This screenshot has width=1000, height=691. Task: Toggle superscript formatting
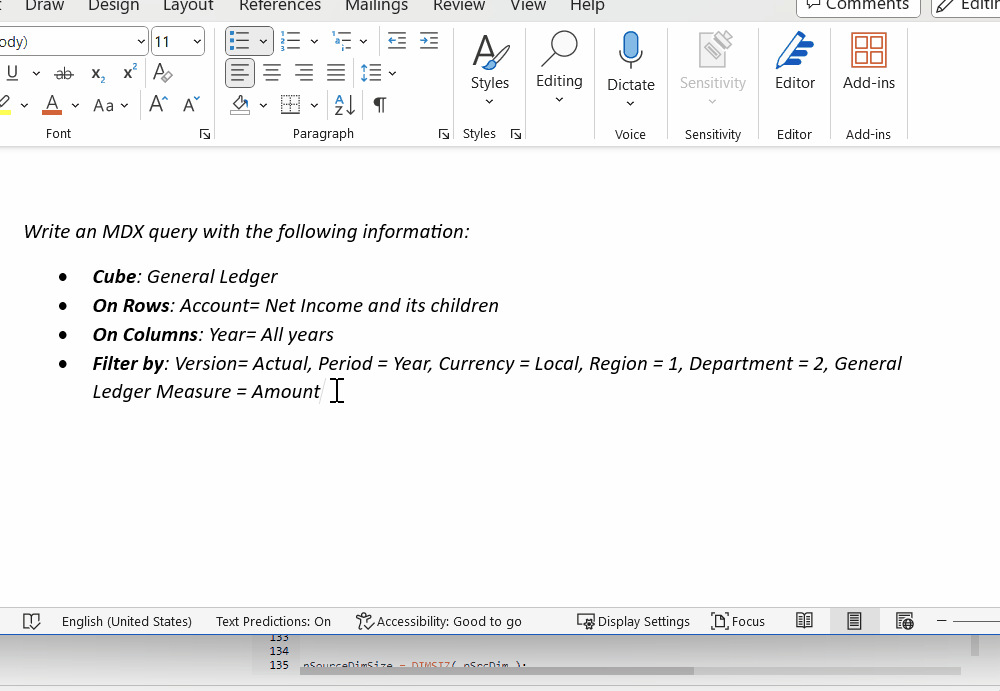point(128,72)
